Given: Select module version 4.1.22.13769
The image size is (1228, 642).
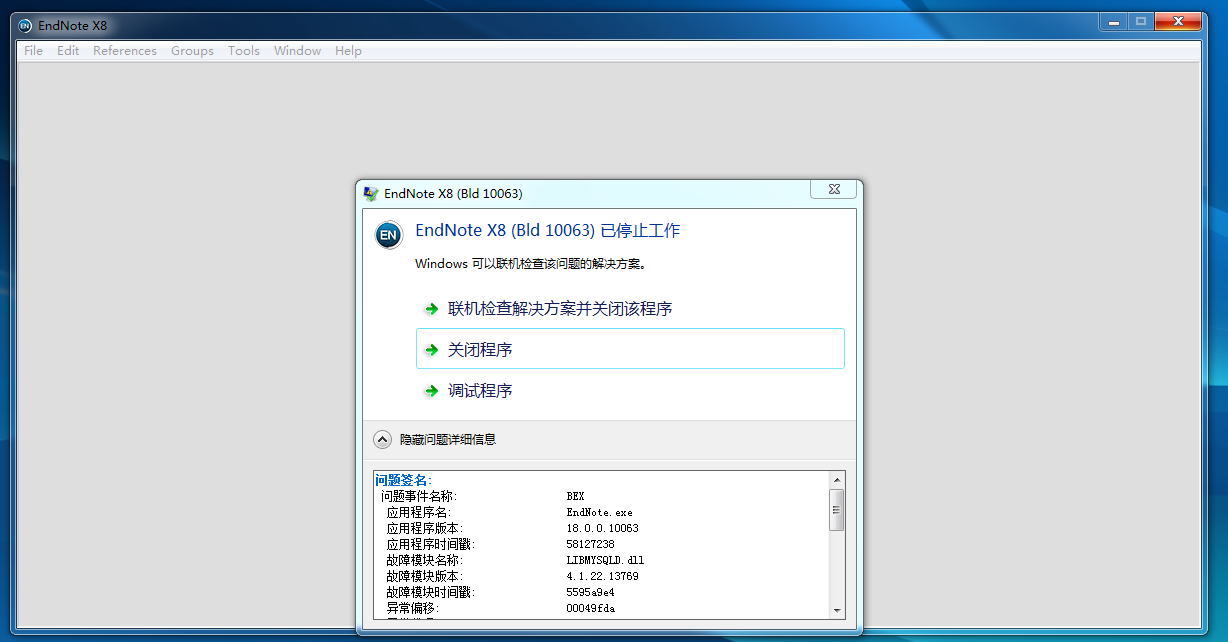Looking at the screenshot, I should (x=602, y=576).
